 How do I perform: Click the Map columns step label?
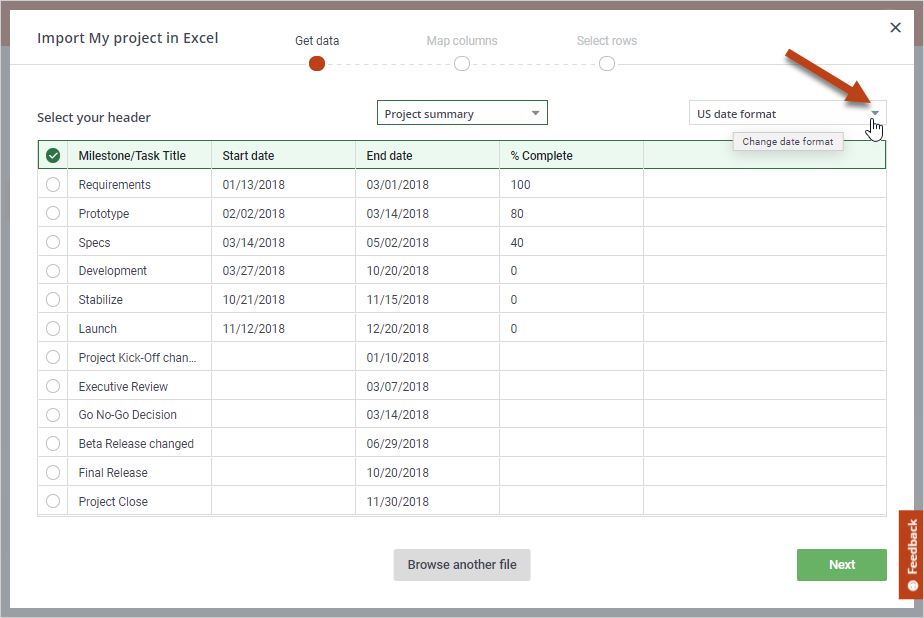coord(462,40)
